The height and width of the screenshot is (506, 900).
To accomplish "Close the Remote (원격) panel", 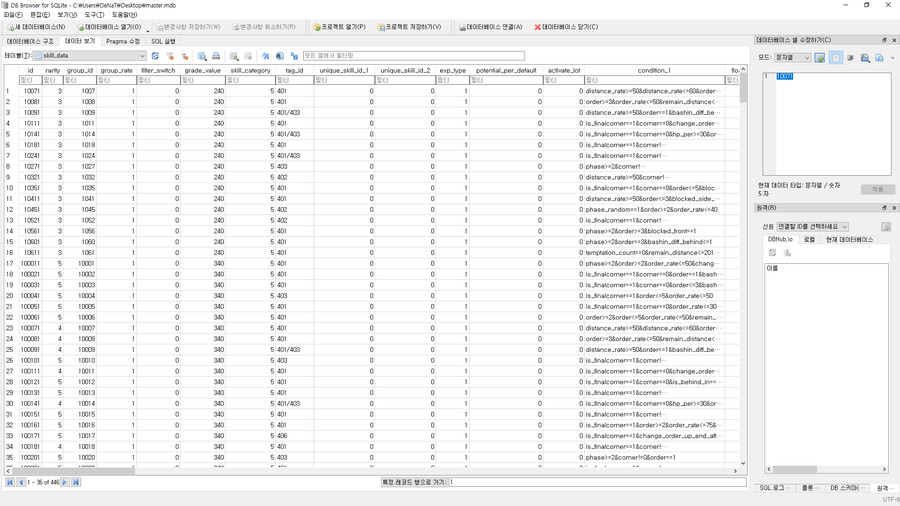I will click(894, 208).
